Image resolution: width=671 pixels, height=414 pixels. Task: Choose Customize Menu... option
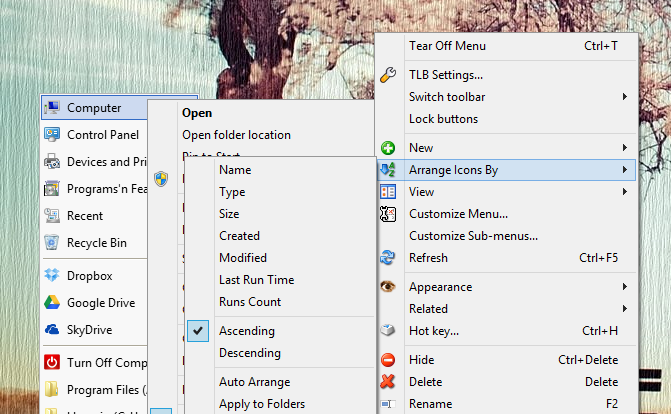tap(458, 214)
